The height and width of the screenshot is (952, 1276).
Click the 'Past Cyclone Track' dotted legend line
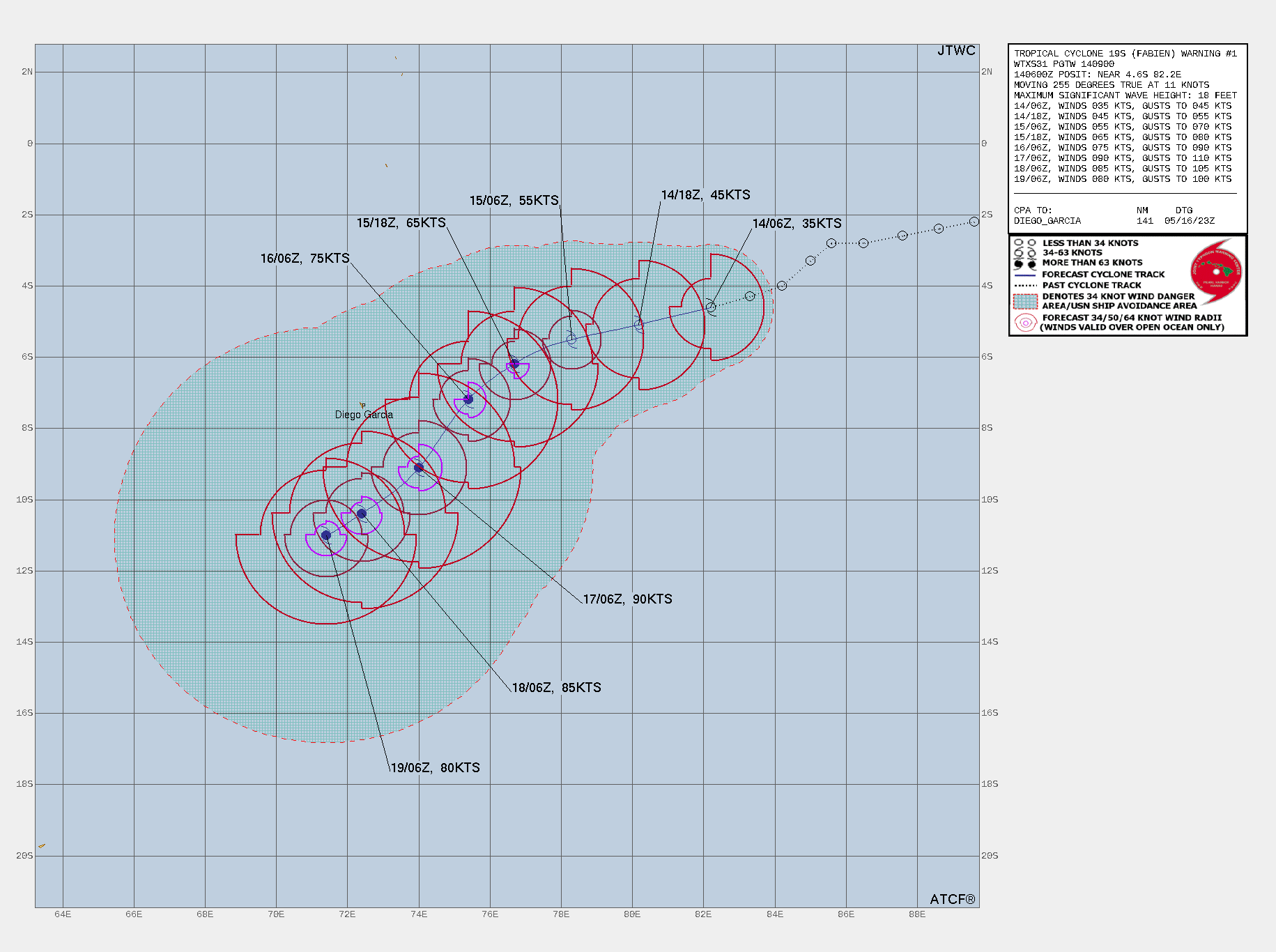1025,285
